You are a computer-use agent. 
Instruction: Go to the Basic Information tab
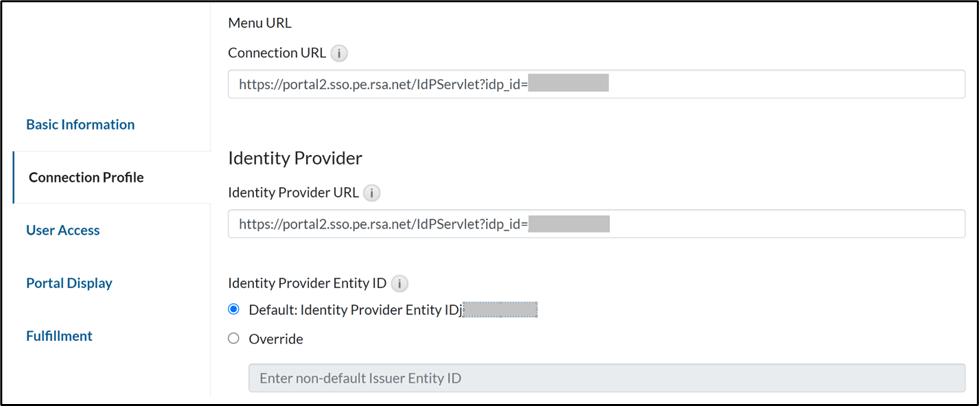tap(80, 125)
